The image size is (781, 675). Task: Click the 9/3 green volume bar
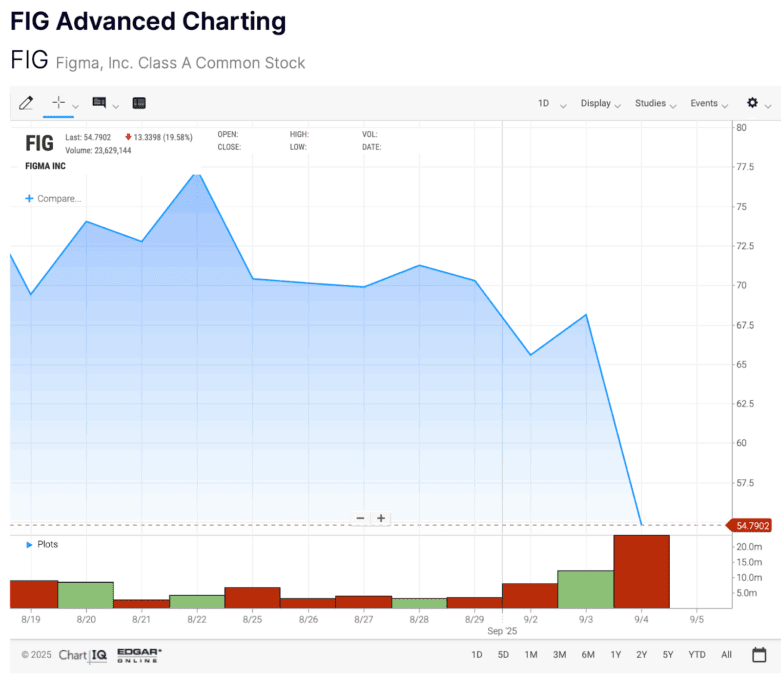pyautogui.click(x=586, y=589)
